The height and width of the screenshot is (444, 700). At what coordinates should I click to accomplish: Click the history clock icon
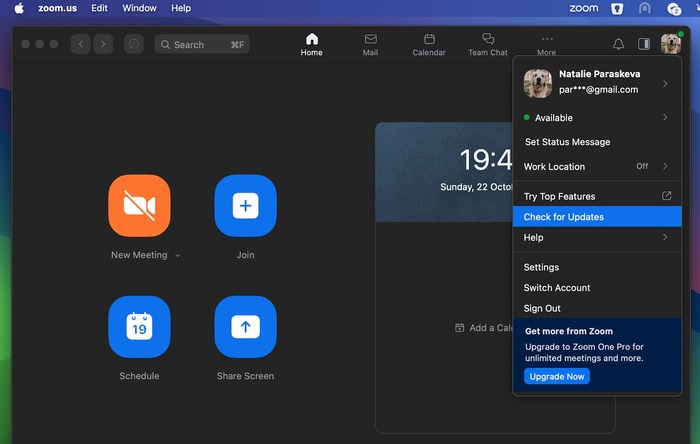tap(133, 44)
